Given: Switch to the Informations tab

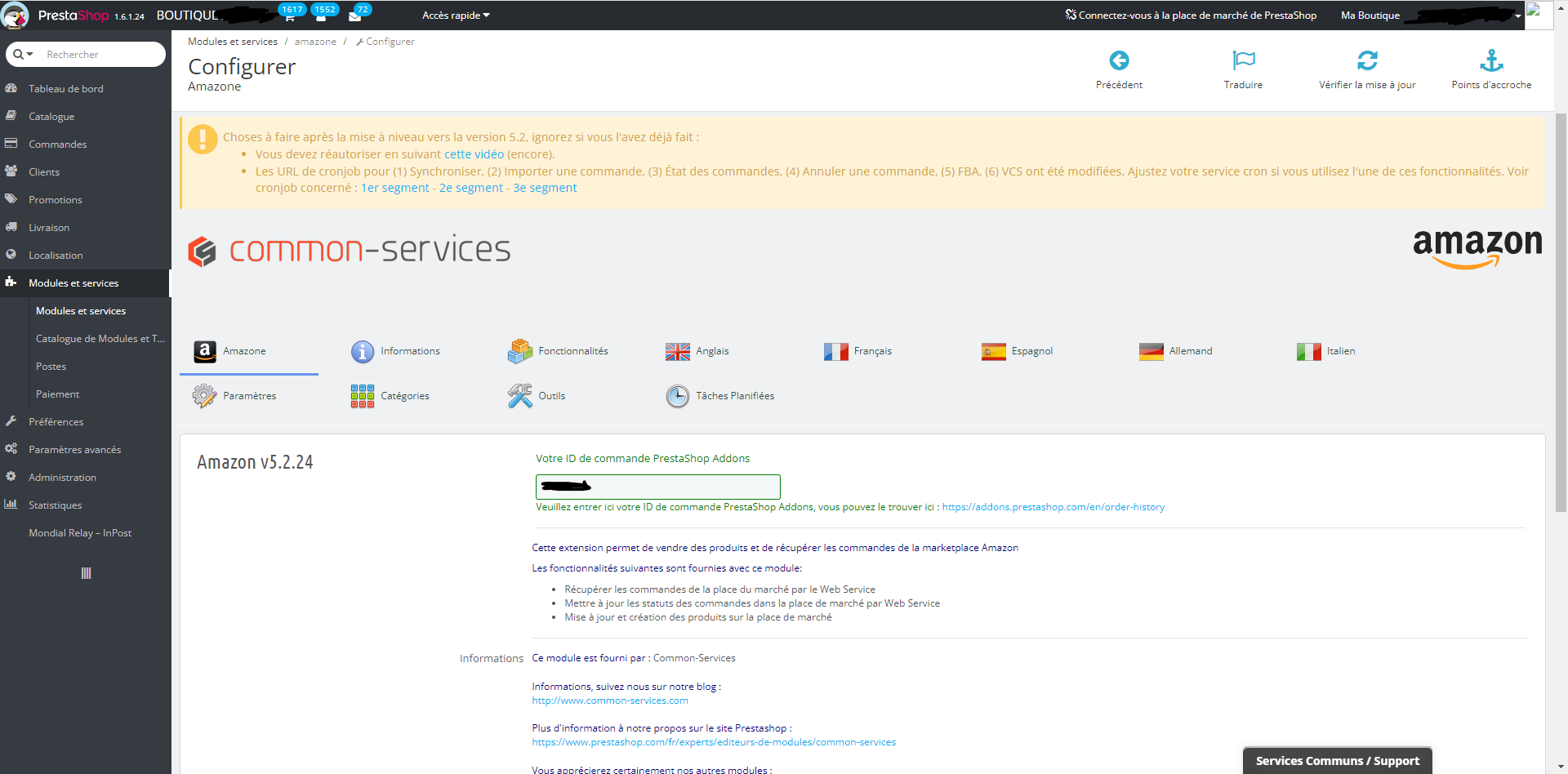Looking at the screenshot, I should click(395, 351).
